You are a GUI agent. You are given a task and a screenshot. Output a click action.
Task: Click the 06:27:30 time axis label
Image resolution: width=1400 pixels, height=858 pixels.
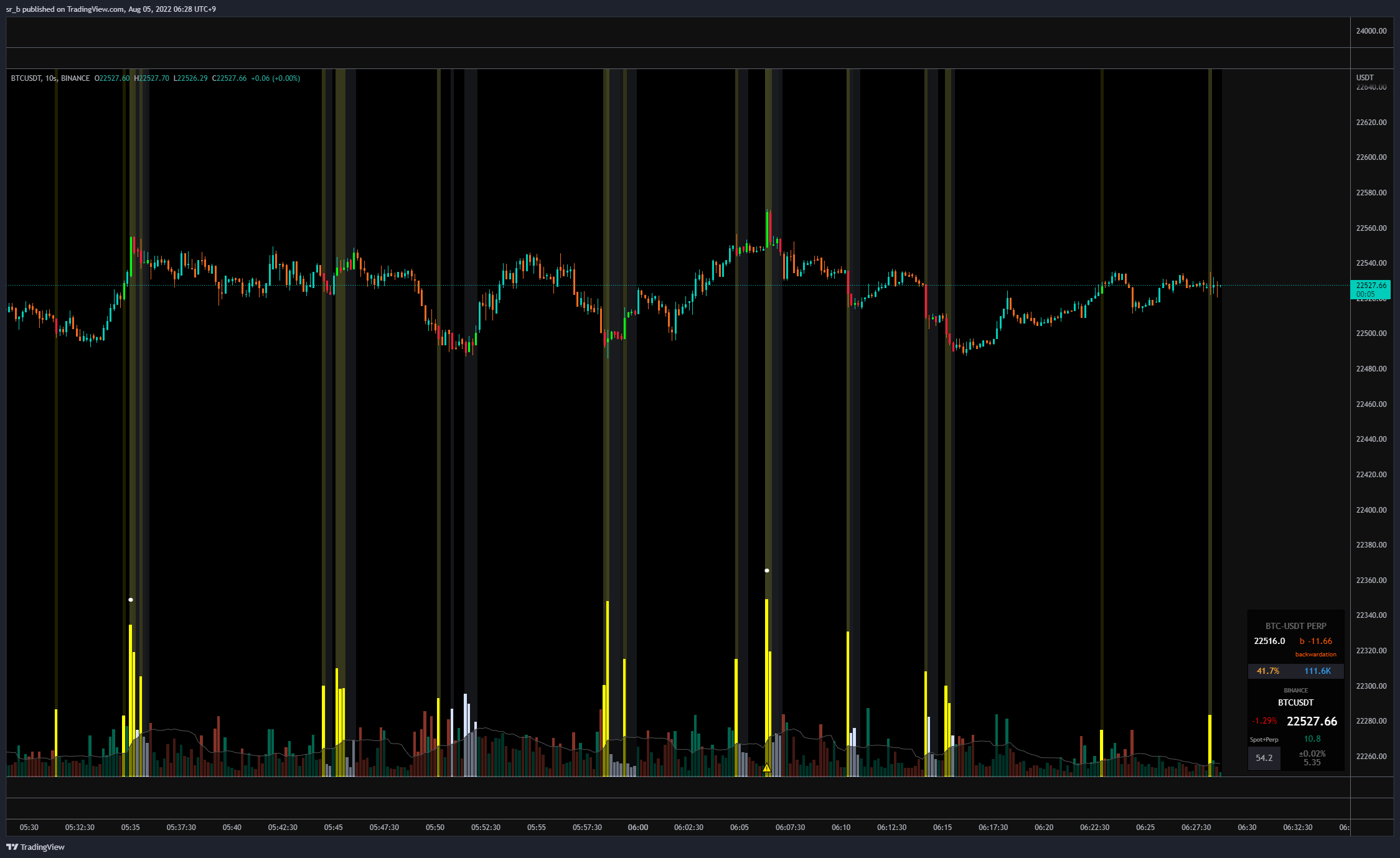(1196, 828)
